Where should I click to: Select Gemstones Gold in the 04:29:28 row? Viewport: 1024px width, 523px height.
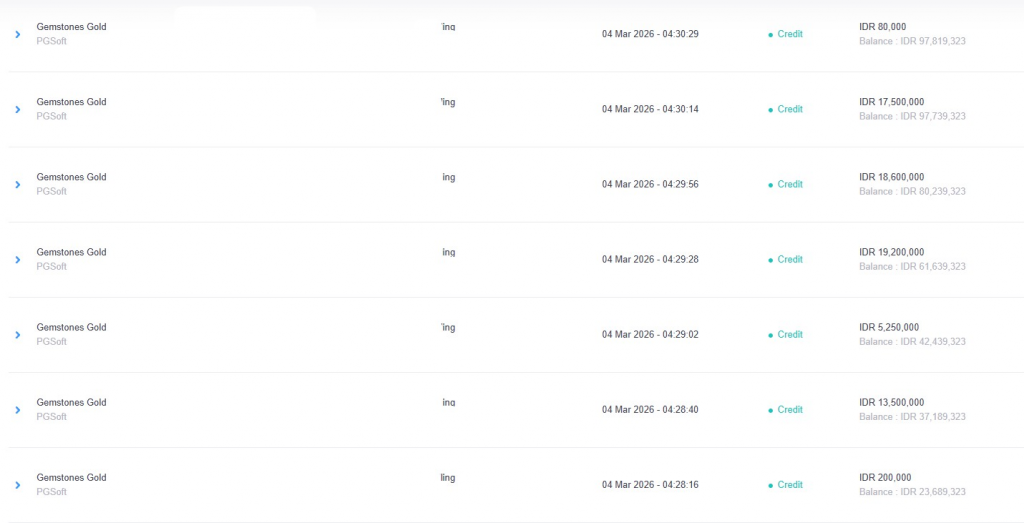pos(71,252)
